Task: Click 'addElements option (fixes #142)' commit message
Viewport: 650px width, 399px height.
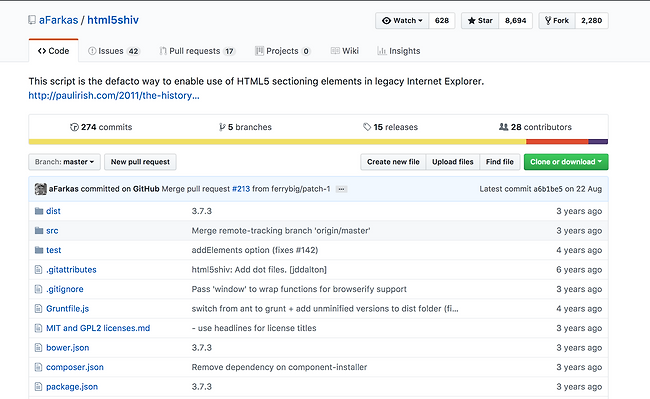Action: coord(255,250)
